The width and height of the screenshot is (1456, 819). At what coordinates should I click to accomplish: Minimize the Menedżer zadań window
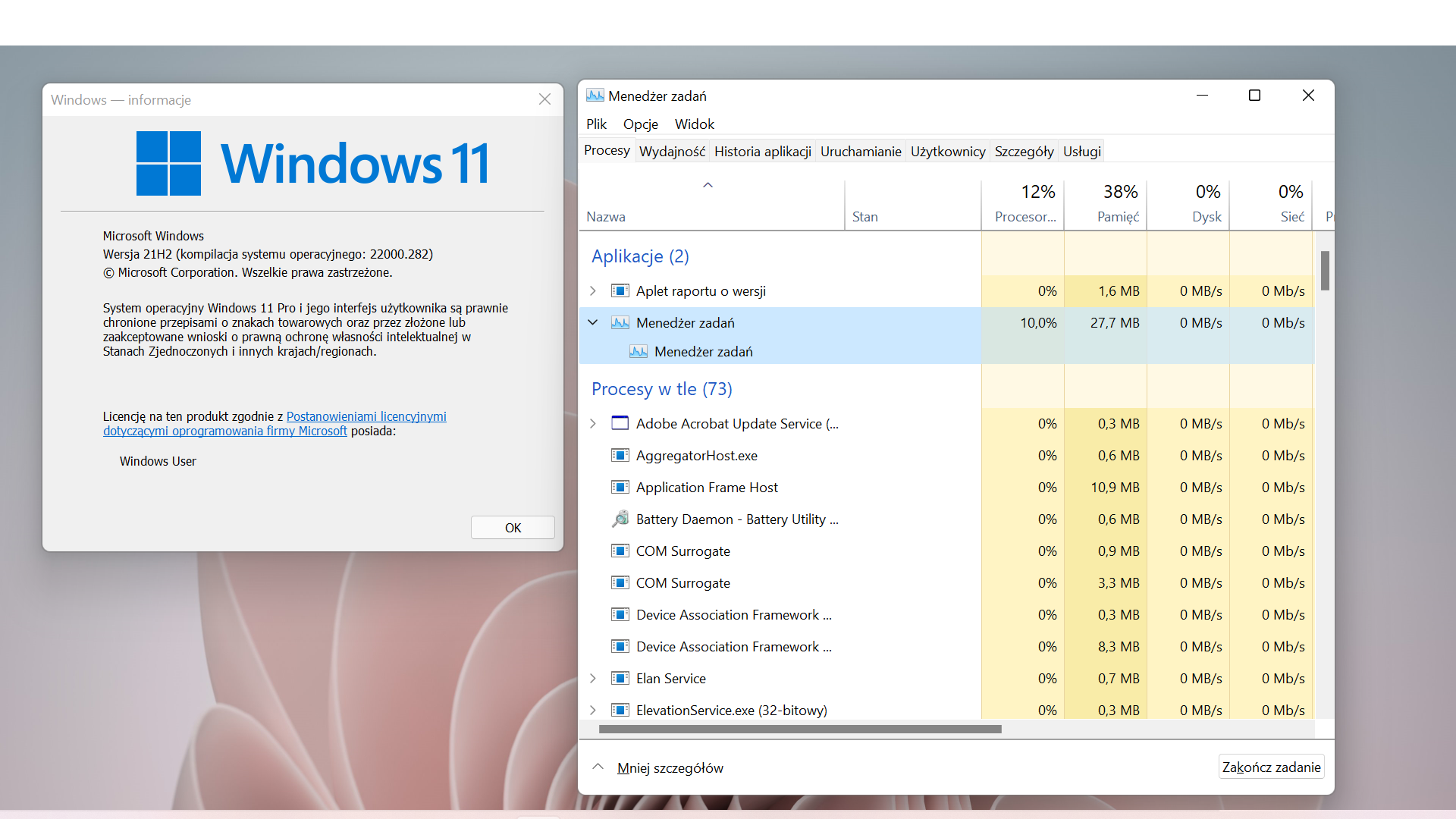1202,96
